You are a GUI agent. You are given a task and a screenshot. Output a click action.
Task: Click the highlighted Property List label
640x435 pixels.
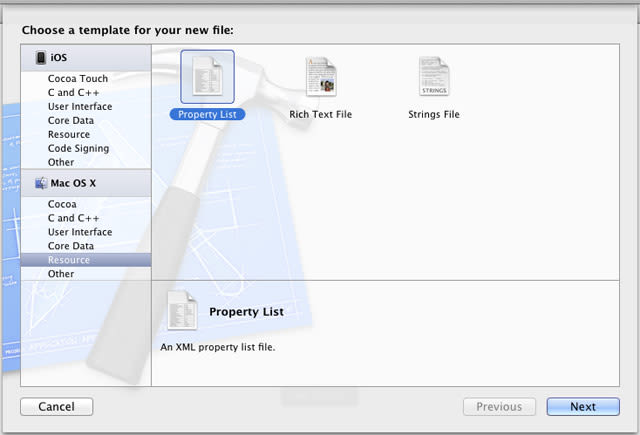coord(207,114)
